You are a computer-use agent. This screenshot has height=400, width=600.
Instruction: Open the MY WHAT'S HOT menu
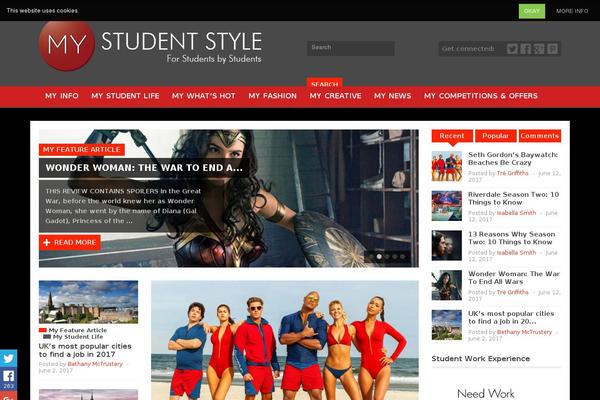pos(204,96)
